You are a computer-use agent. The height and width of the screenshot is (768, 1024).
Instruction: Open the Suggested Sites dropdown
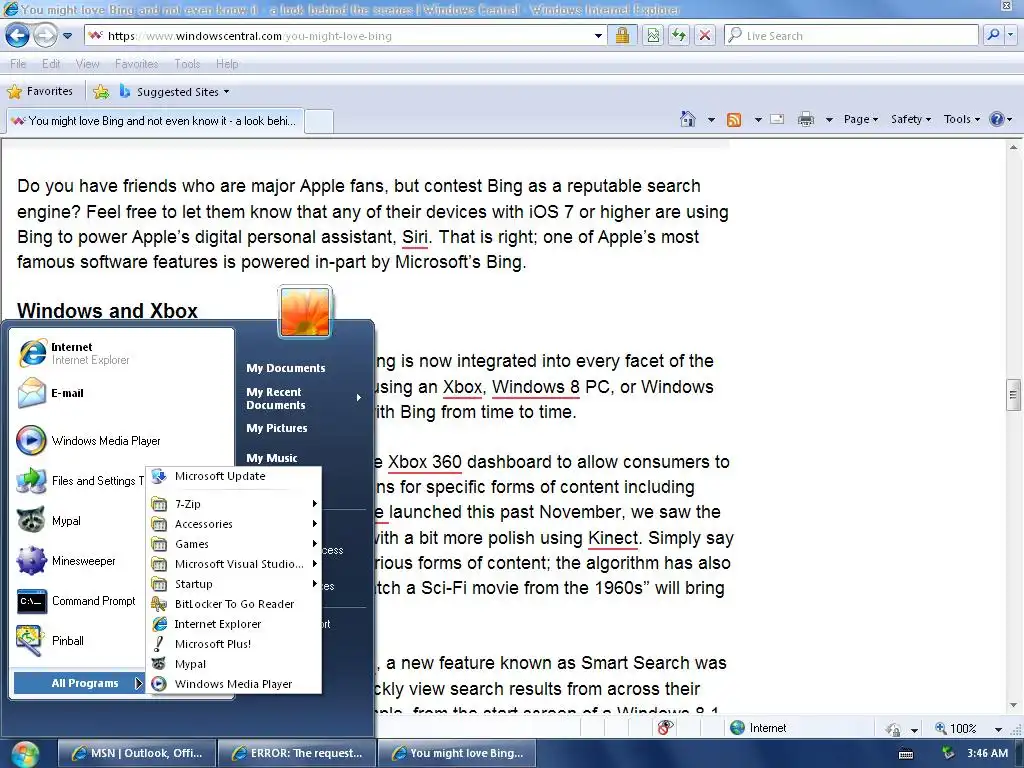174,92
